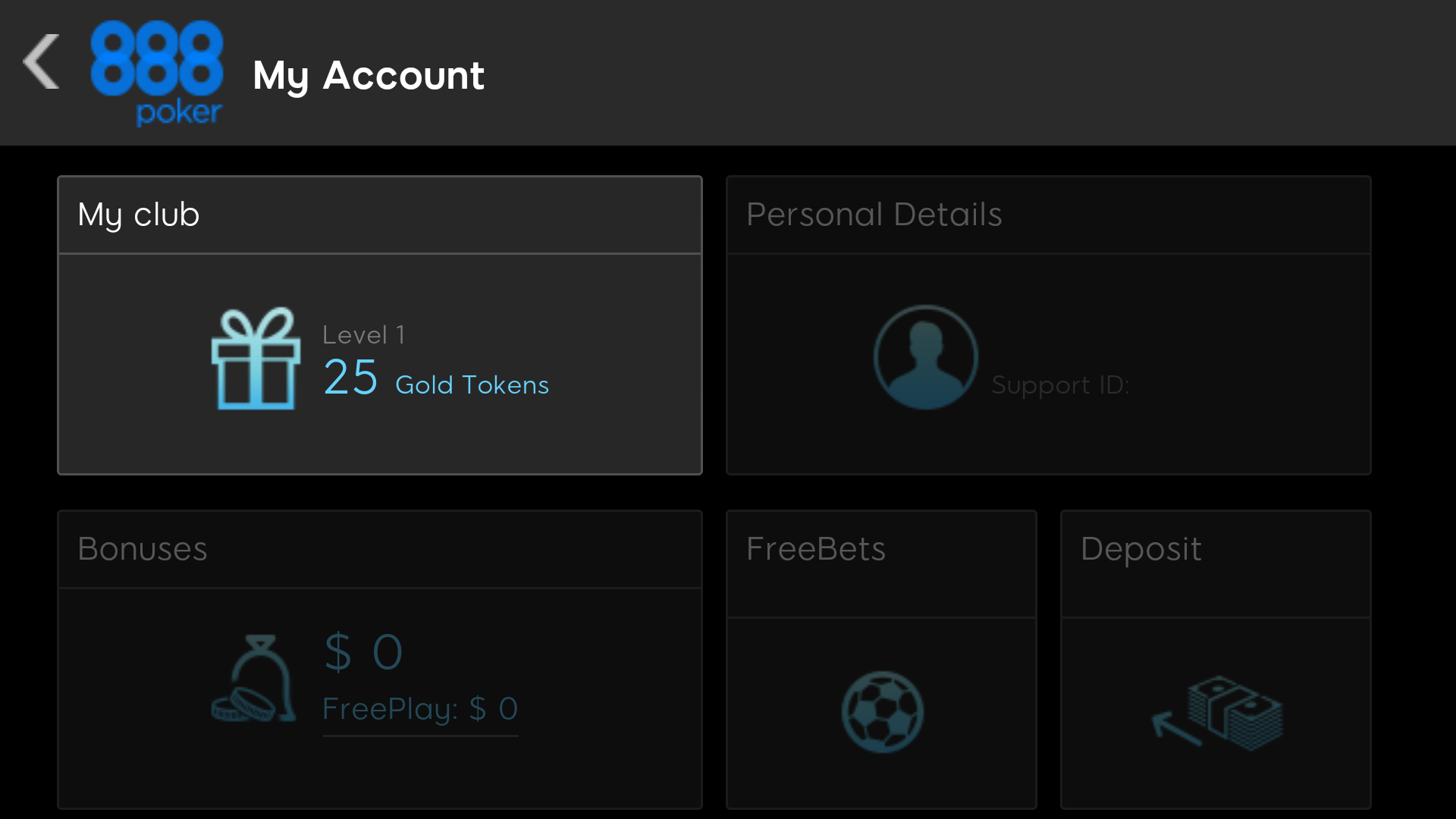Click the soccer ball FreeBets icon
1456x819 pixels.
[x=882, y=711]
